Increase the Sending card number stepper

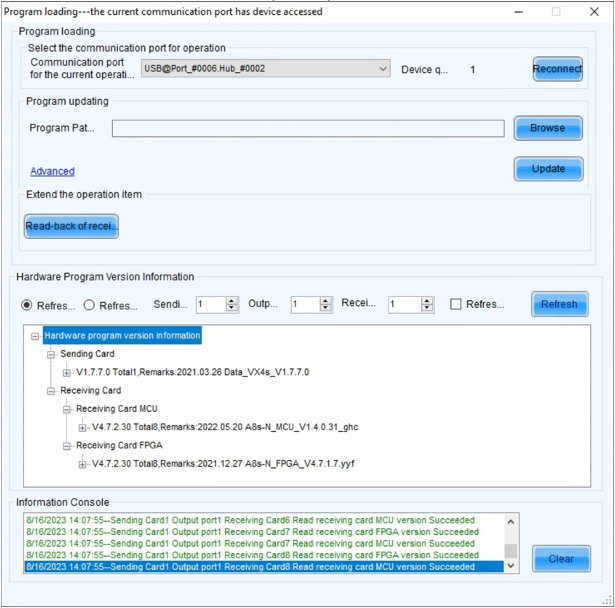(x=232, y=300)
